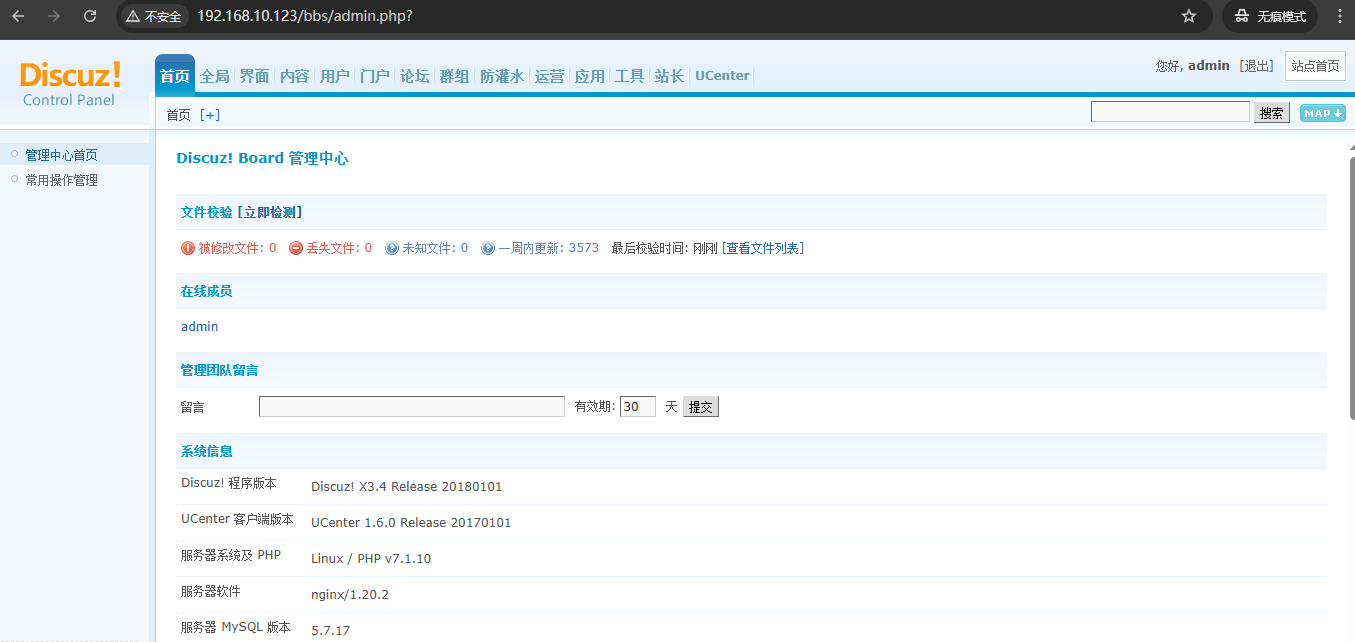Focus the admin search input field
The height and width of the screenshot is (642, 1355).
(1170, 112)
